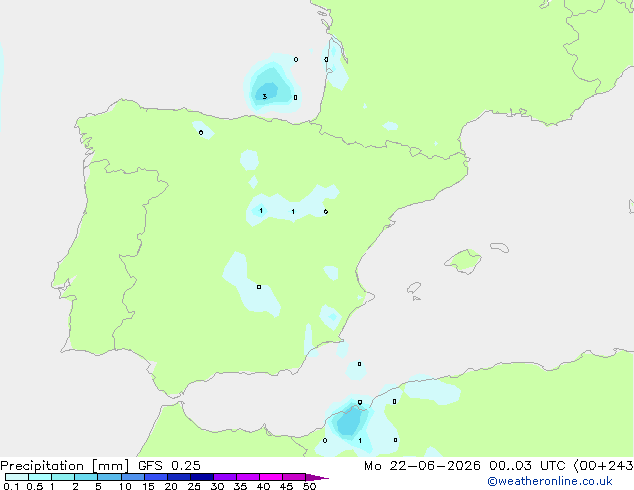
Task: Pick the 15–20 mm blue legend swatch
Action: (156, 477)
